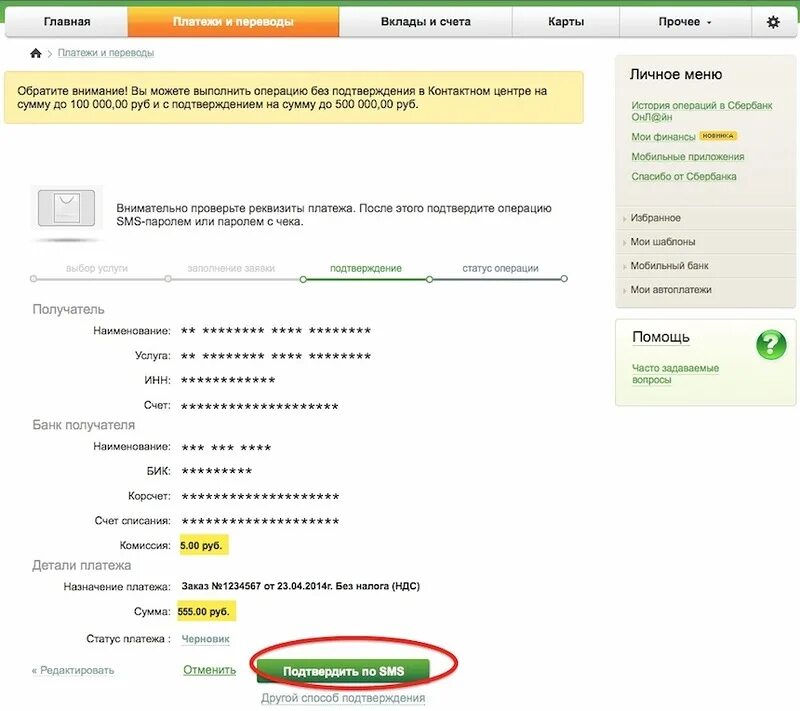Click the Банк получателя section heading
Screen dimensions: 800x711
[84, 425]
